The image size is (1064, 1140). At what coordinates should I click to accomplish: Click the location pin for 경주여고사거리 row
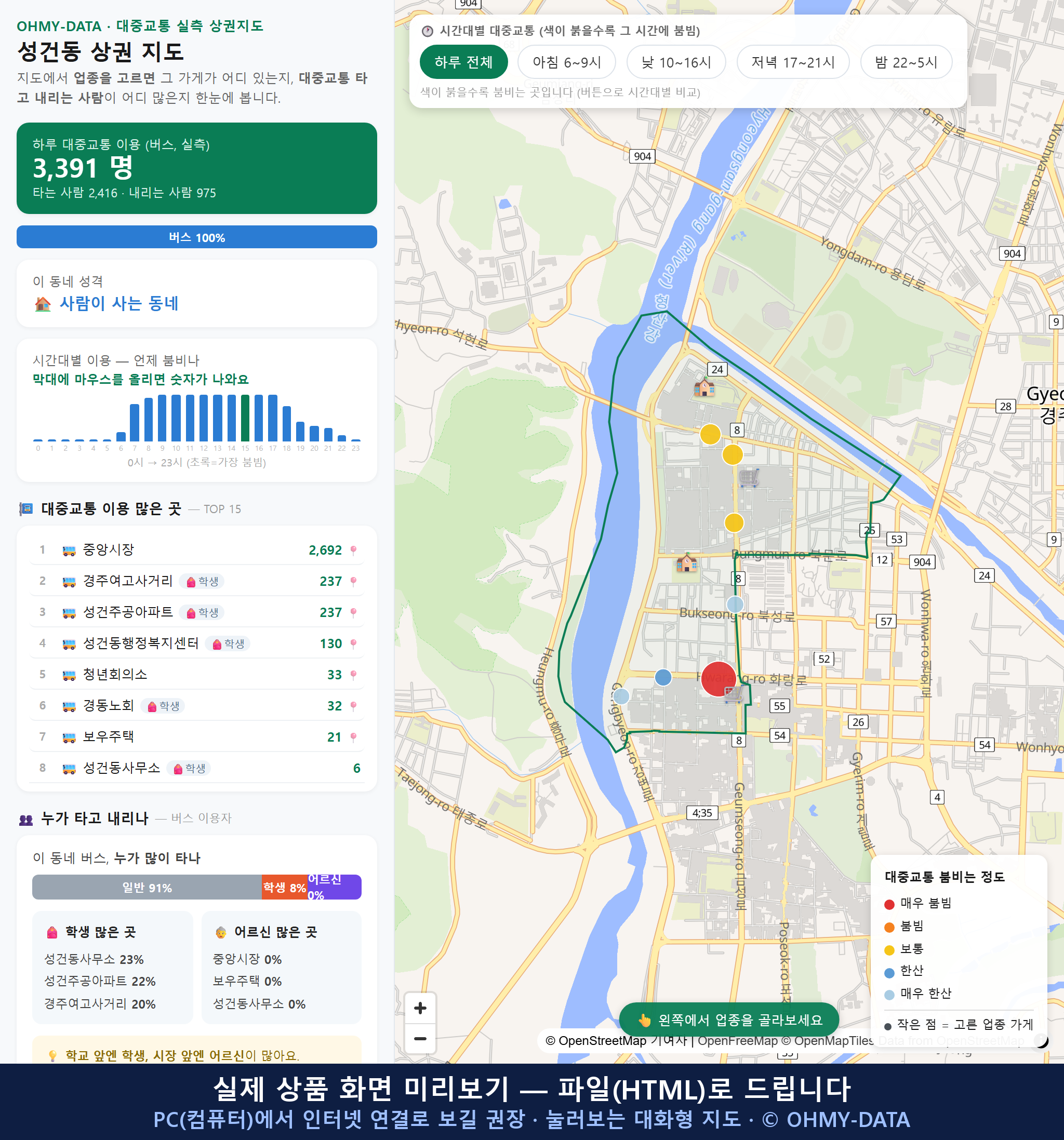[x=353, y=582]
